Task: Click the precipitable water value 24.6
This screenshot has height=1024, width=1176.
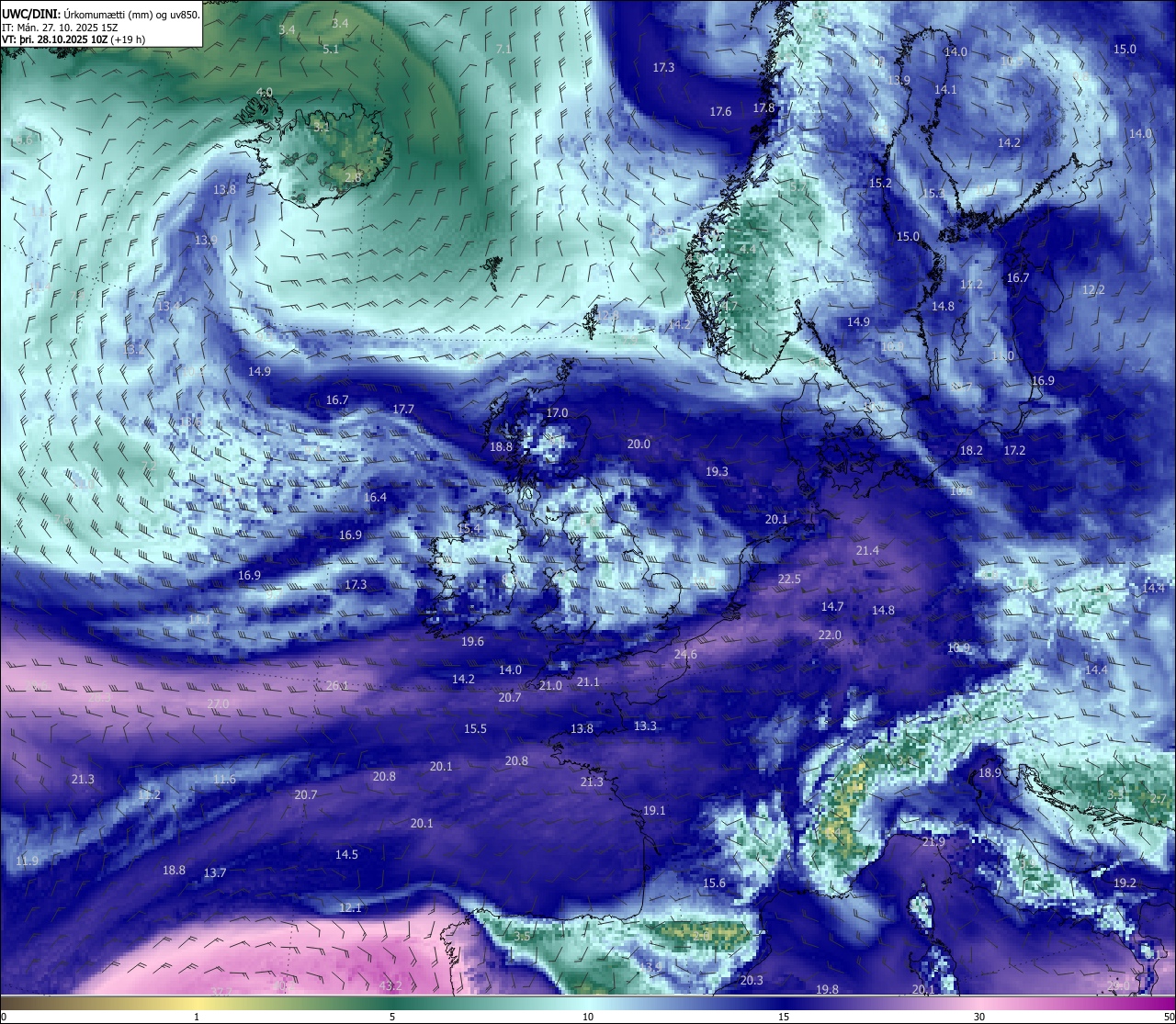Action: point(685,654)
